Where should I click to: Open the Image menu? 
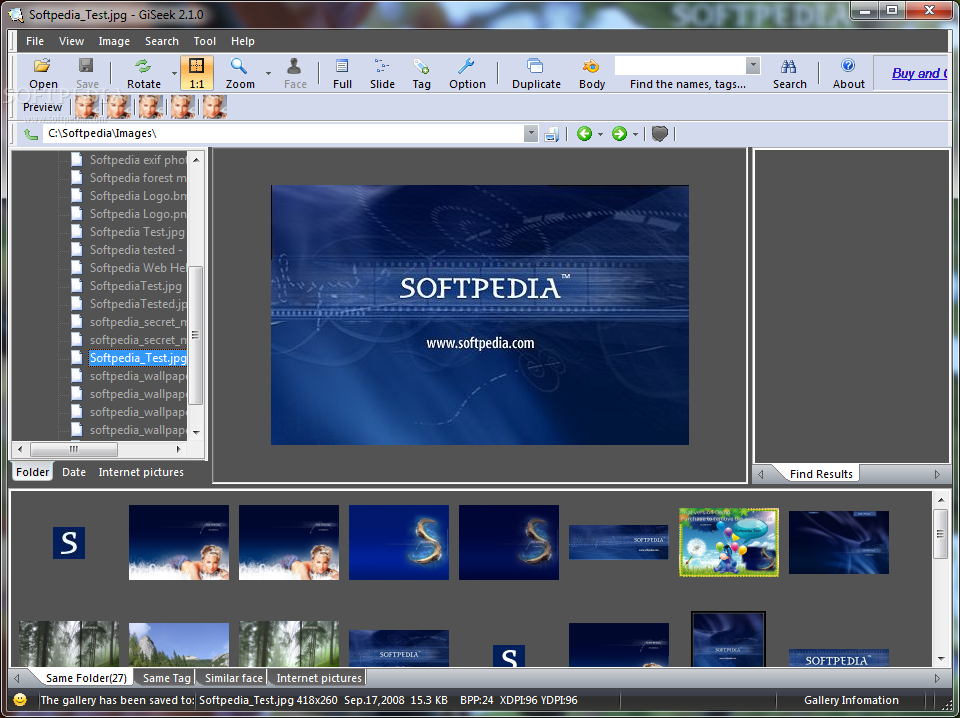point(114,41)
